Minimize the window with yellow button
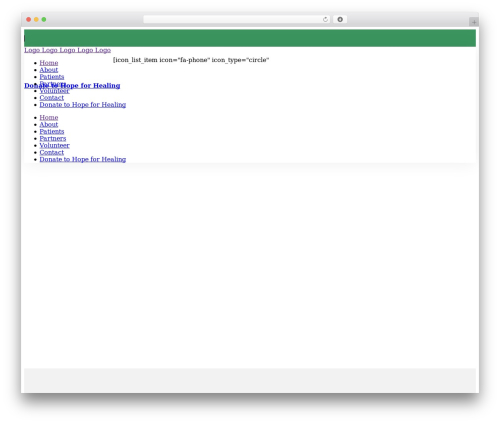 coord(36,19)
